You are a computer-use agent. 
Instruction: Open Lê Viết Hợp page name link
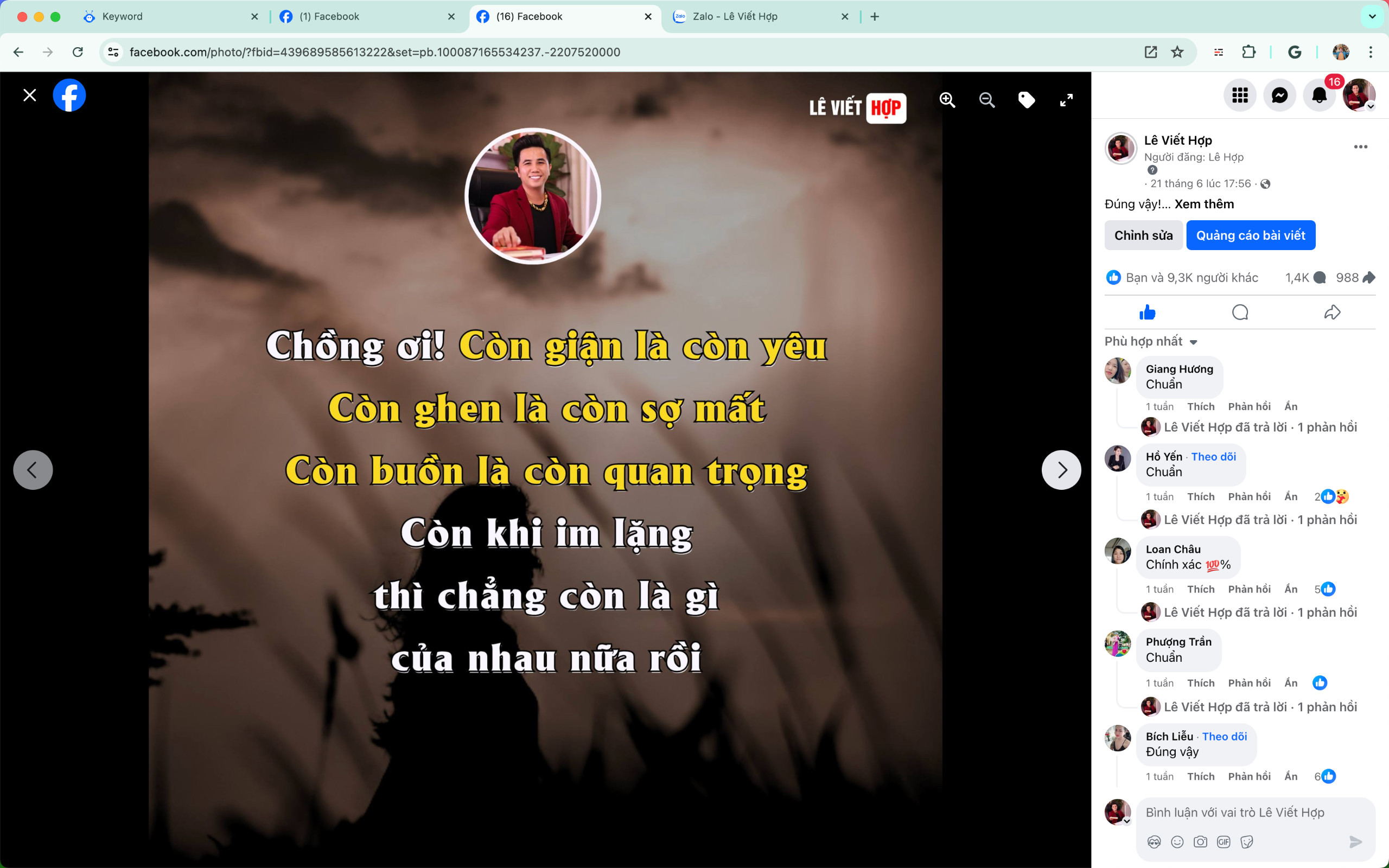pos(1178,141)
